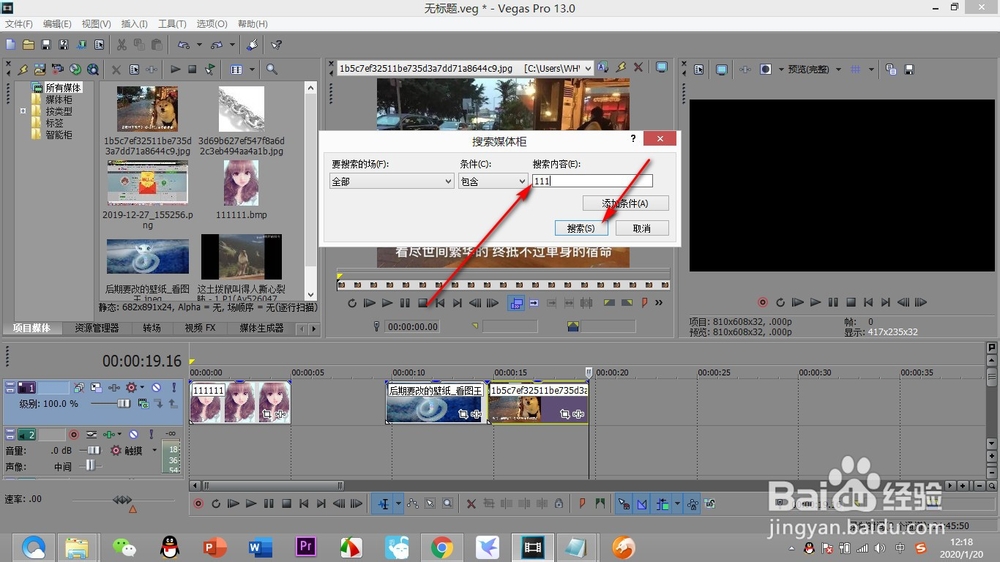Click the 取消 button in the search dialog

pos(642,228)
